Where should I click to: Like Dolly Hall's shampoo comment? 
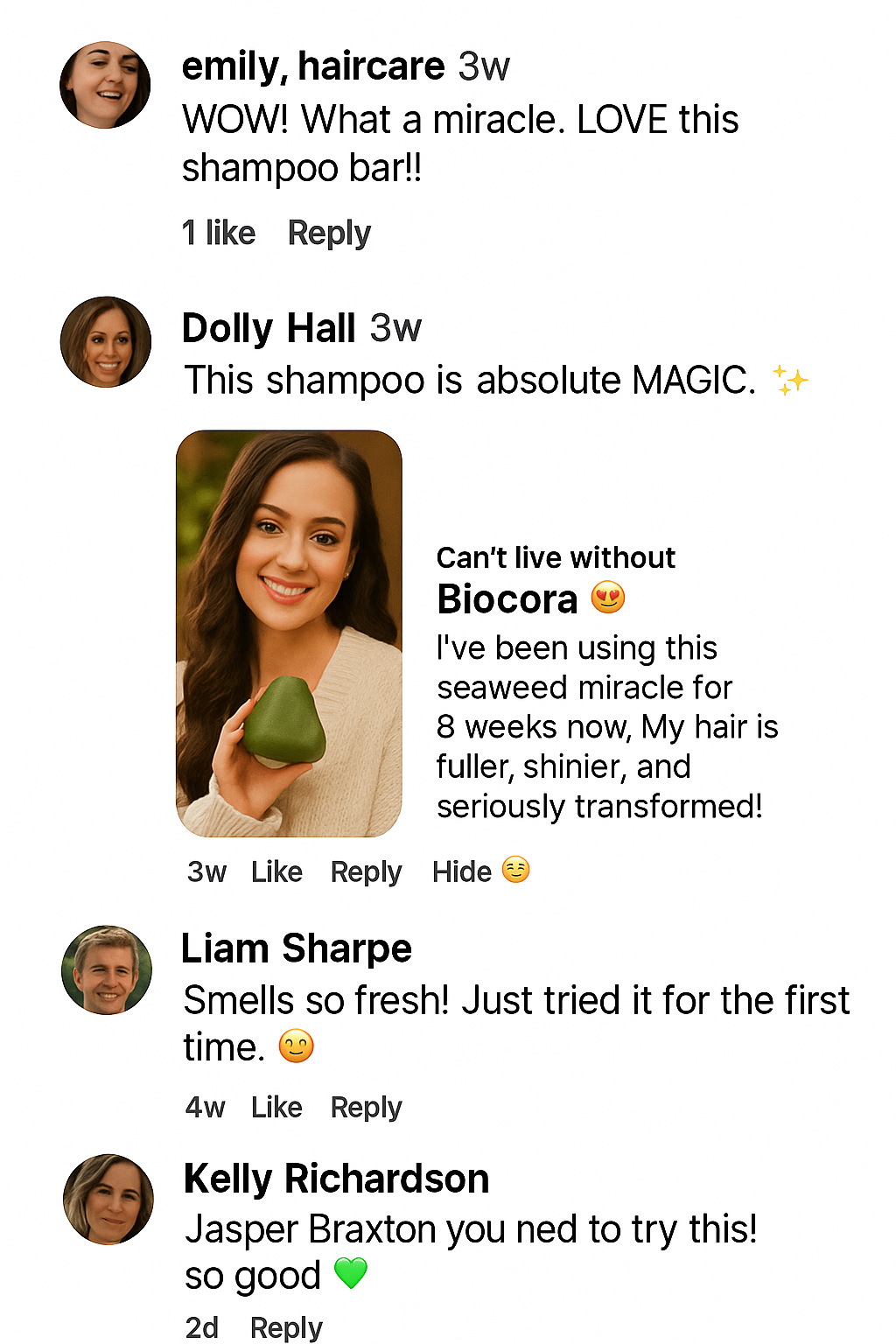pos(276,871)
